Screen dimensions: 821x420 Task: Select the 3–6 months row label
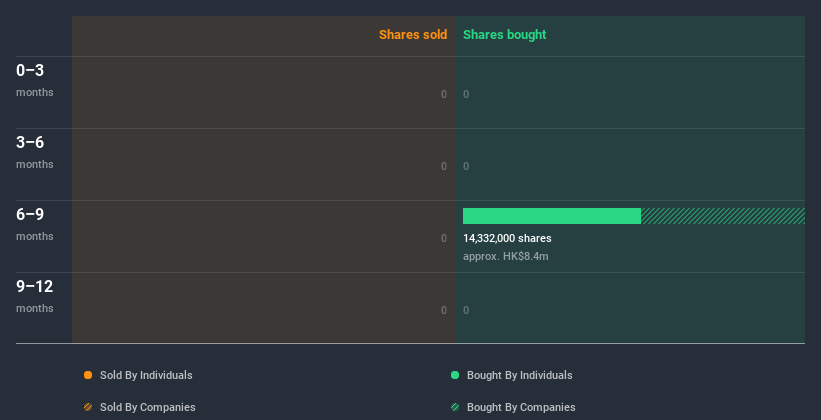tap(35, 152)
